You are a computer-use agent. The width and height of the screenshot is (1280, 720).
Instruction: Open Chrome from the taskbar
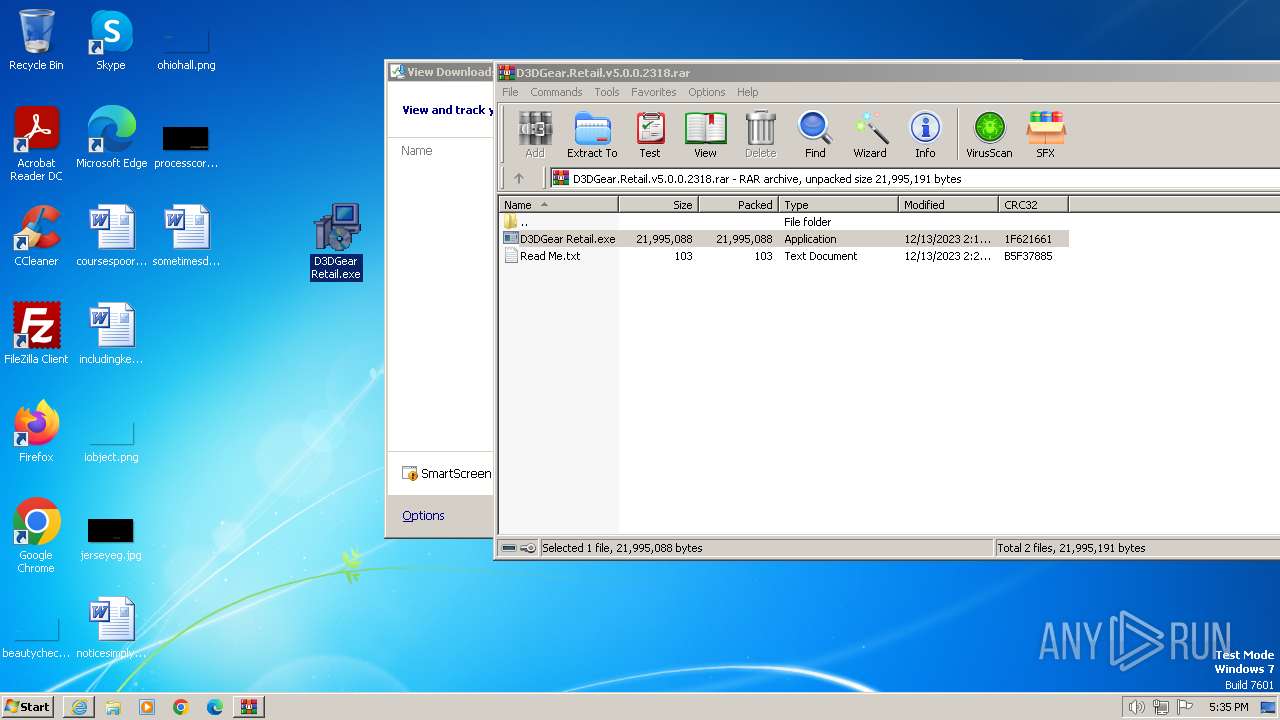(181, 707)
